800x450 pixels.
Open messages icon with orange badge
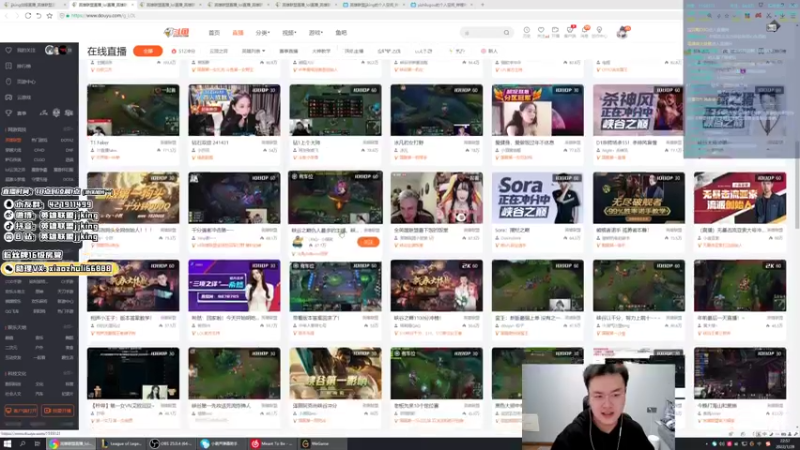tap(585, 31)
